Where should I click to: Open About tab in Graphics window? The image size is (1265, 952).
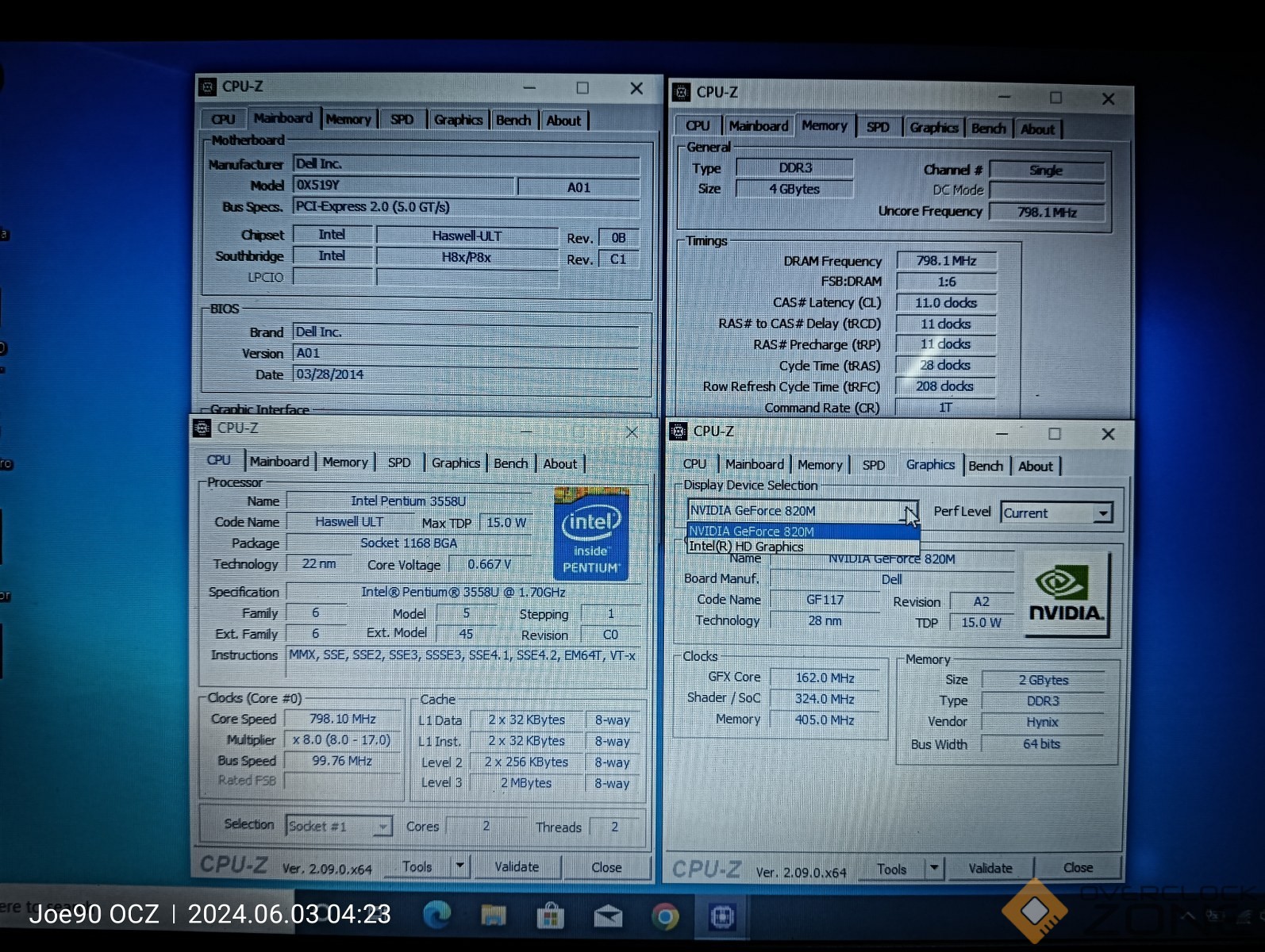tap(1036, 466)
